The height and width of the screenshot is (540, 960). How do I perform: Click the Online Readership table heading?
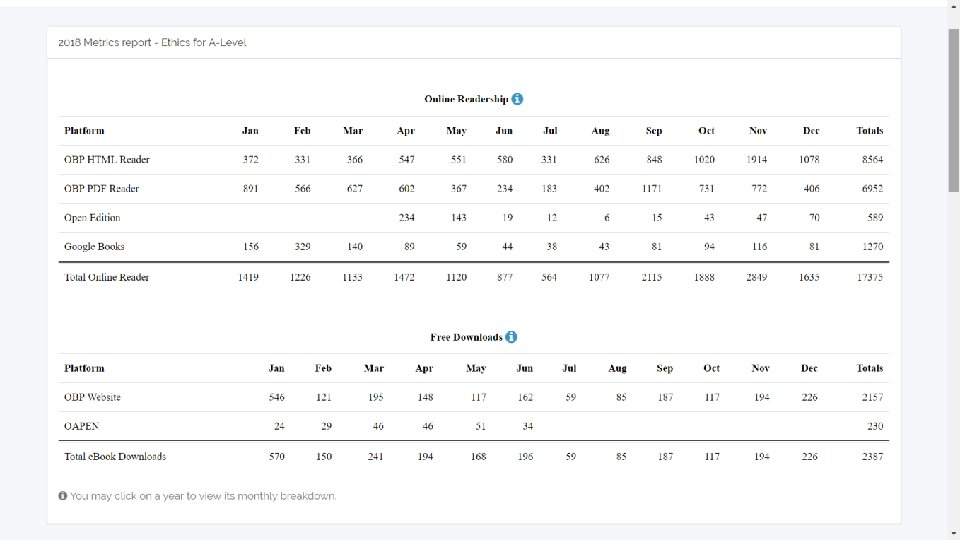pos(466,100)
